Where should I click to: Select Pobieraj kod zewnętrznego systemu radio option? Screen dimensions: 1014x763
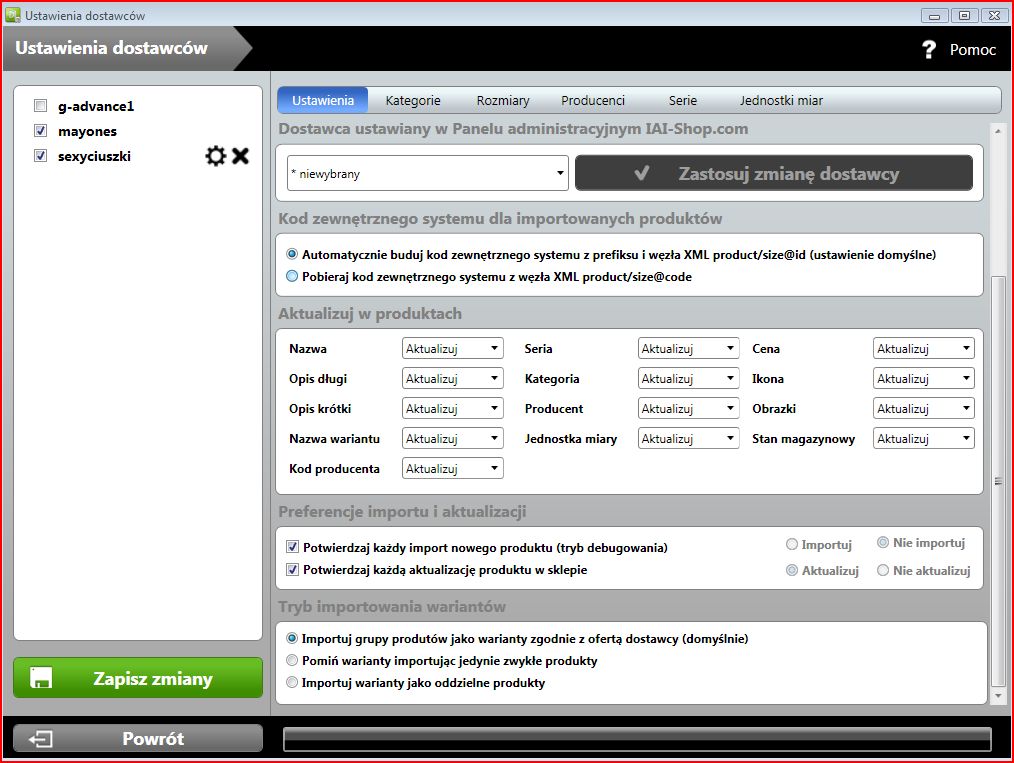coord(292,277)
